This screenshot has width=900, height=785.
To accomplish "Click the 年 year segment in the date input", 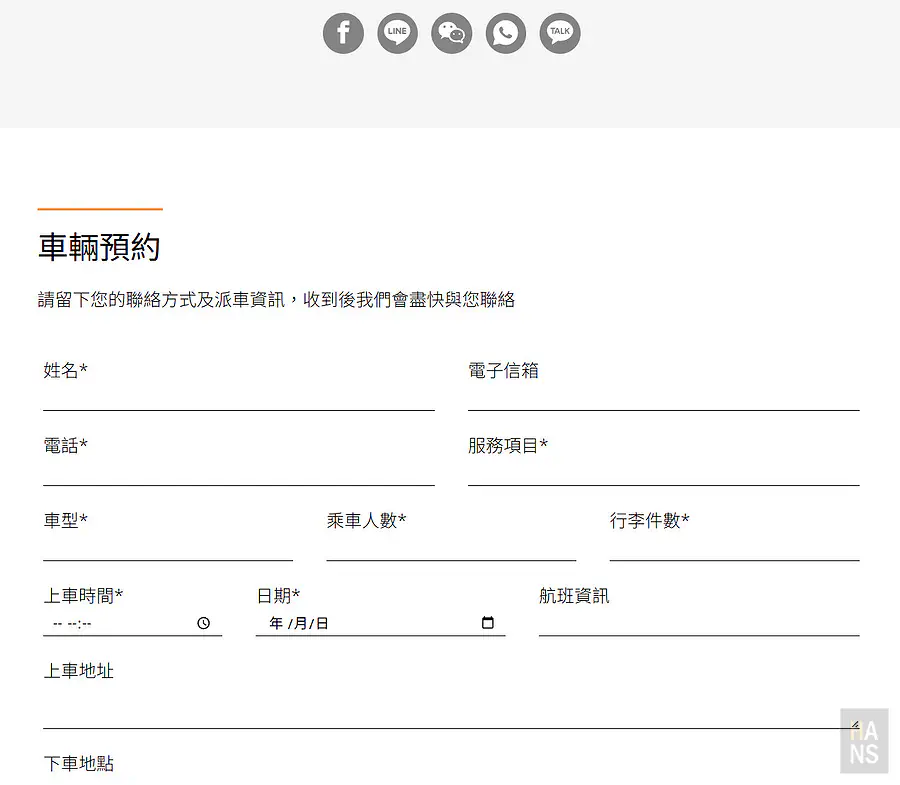I will [x=275, y=622].
